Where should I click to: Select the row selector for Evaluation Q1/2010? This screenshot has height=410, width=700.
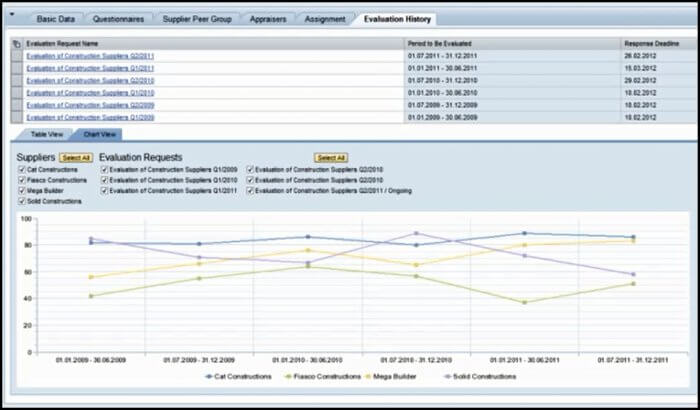coord(17,93)
